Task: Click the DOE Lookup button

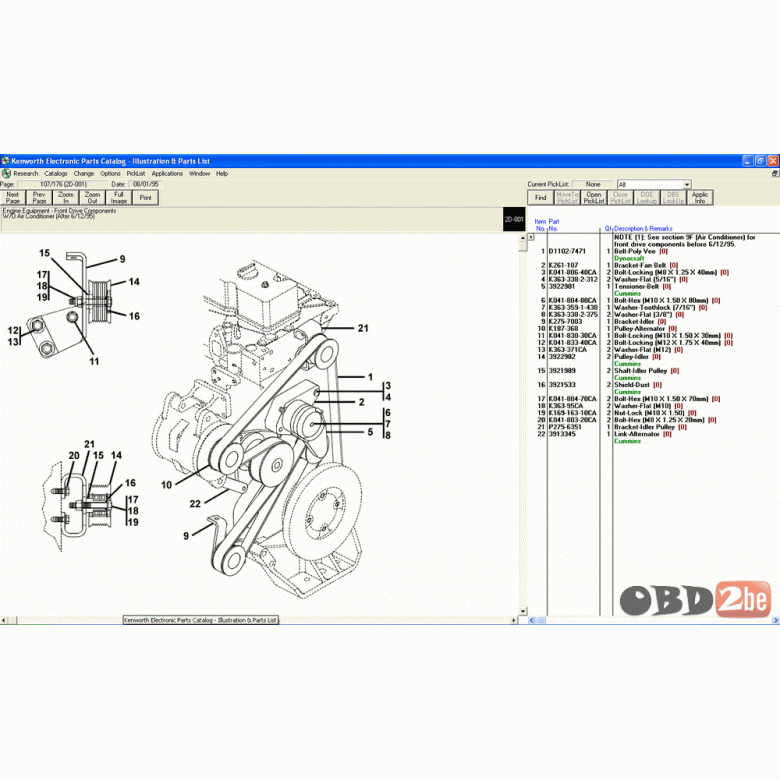Action: (647, 197)
